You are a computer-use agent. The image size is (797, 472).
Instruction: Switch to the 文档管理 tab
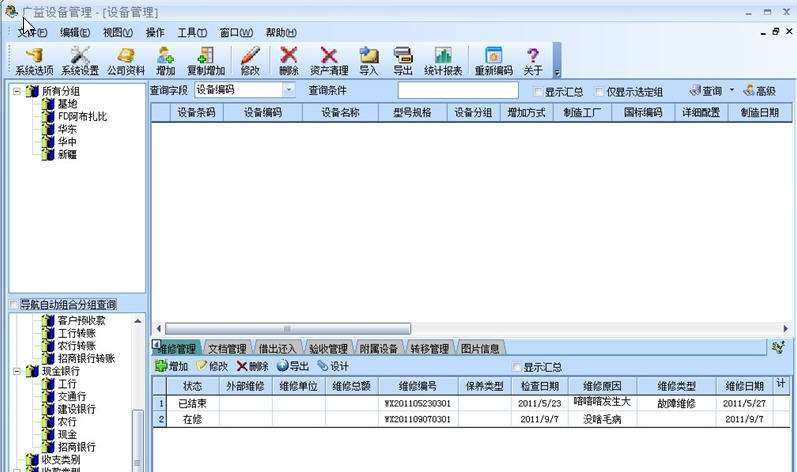[x=227, y=349]
